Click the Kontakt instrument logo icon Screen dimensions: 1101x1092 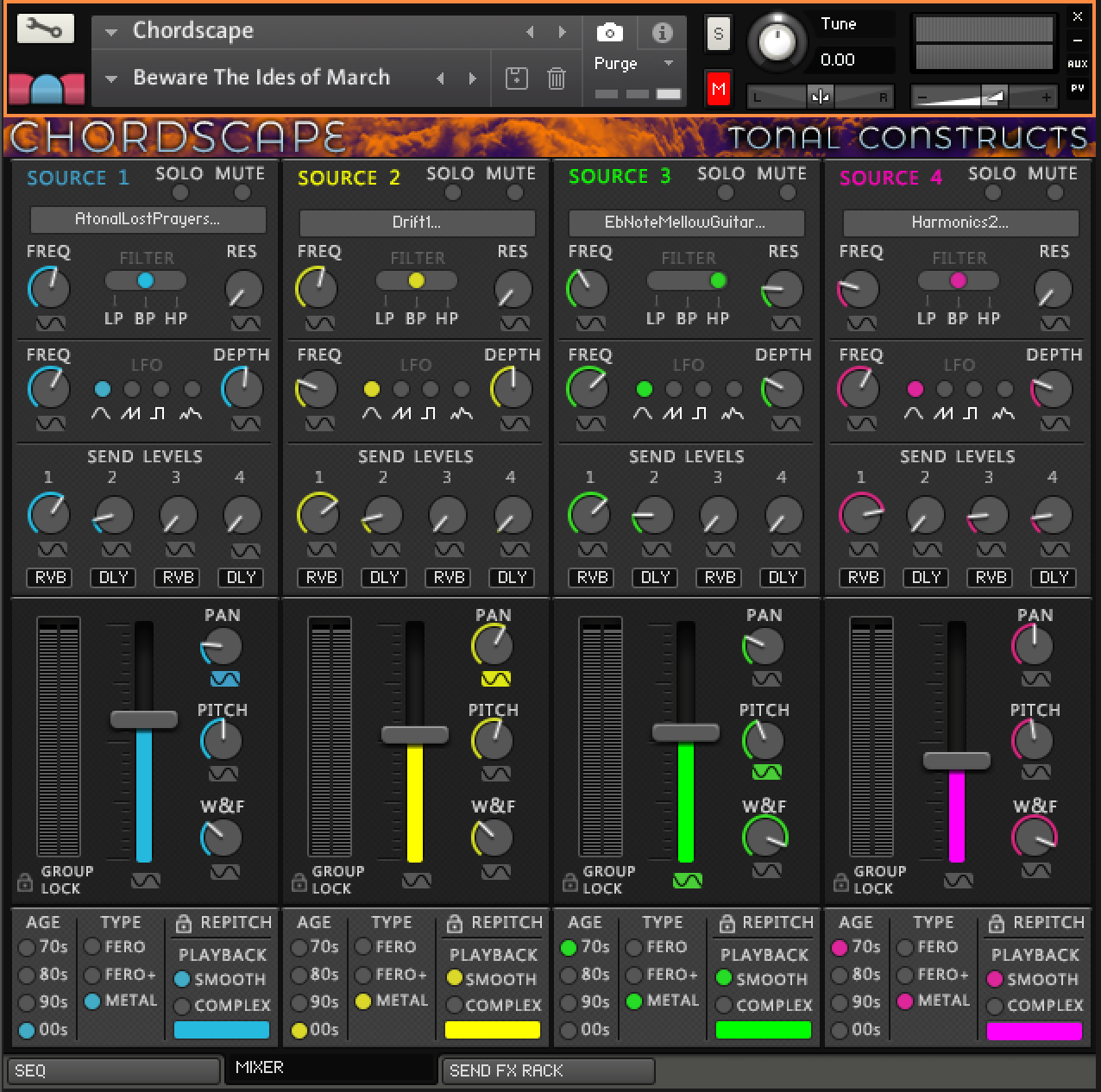pos(47,89)
